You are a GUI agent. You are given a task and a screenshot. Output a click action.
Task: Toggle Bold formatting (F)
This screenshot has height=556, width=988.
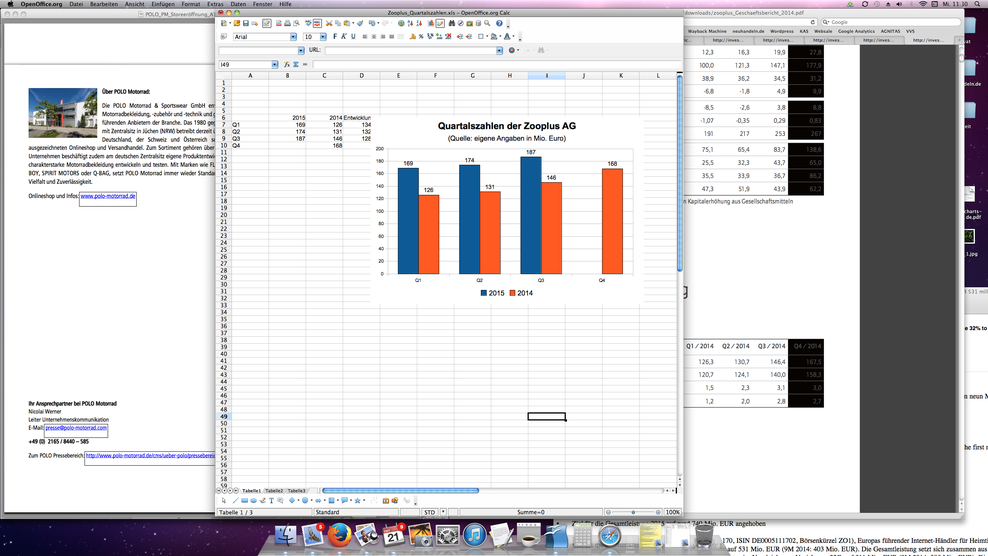[335, 37]
